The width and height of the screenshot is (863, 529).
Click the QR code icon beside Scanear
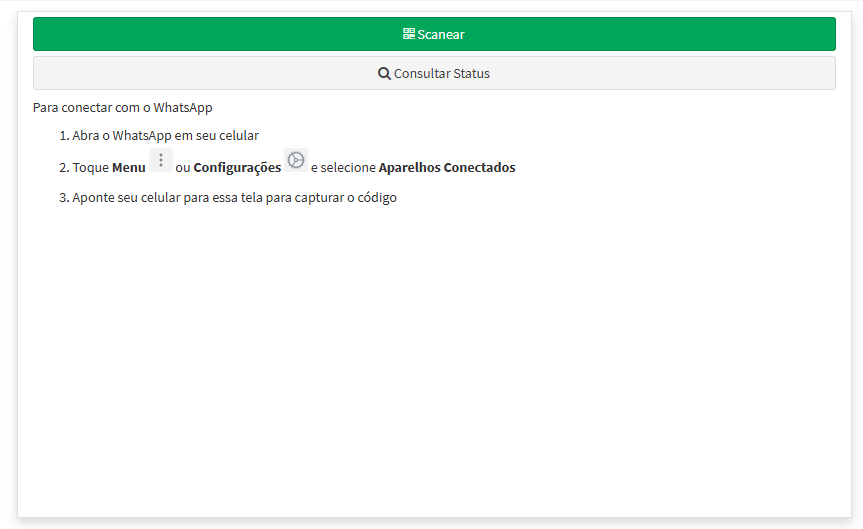click(409, 34)
